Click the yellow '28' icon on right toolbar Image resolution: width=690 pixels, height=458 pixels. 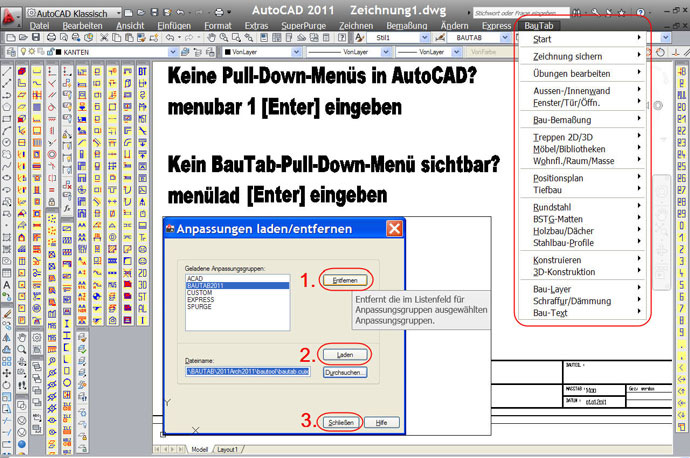[x=681, y=202]
